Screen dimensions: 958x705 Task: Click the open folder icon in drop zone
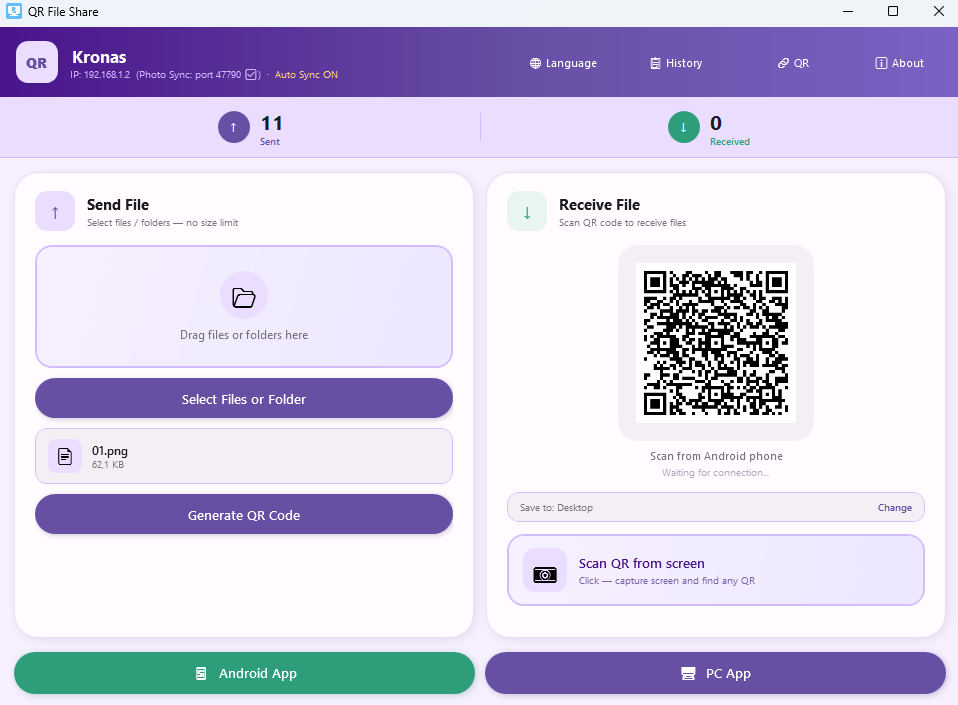point(244,296)
